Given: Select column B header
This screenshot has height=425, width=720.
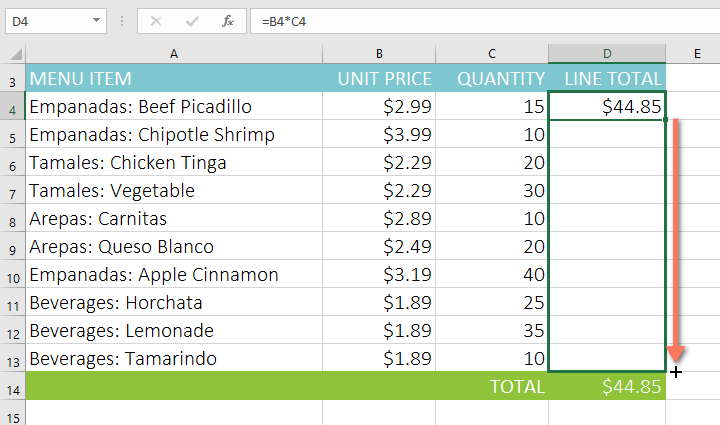Looking at the screenshot, I should (379, 53).
